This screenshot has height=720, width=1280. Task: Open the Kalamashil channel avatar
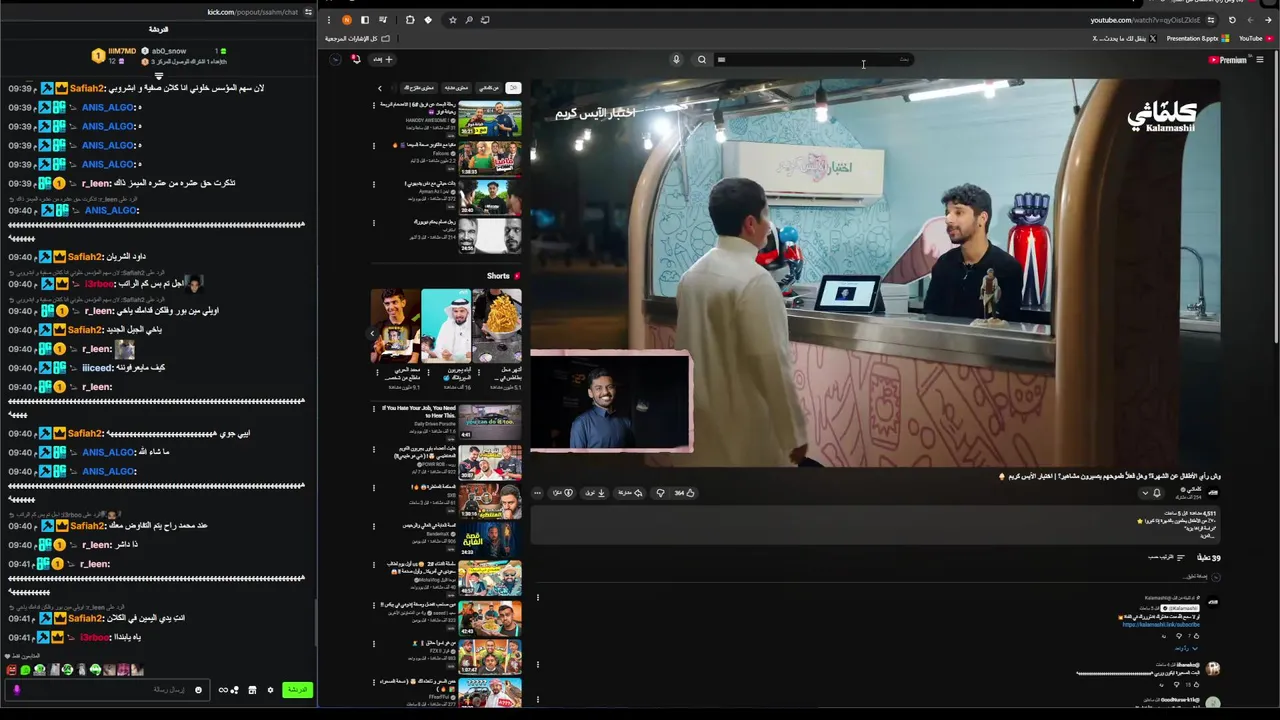point(1213,493)
